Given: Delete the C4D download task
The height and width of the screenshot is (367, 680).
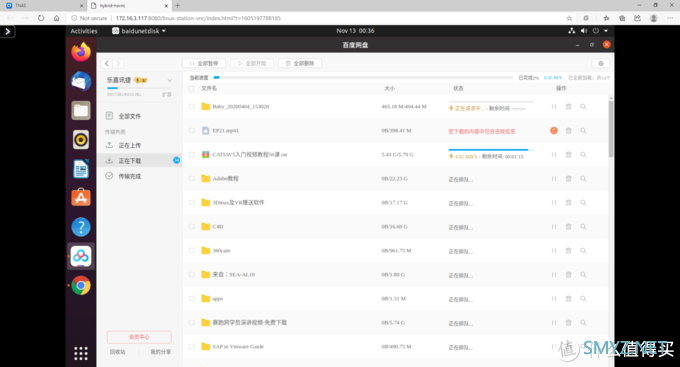Looking at the screenshot, I should (569, 226).
